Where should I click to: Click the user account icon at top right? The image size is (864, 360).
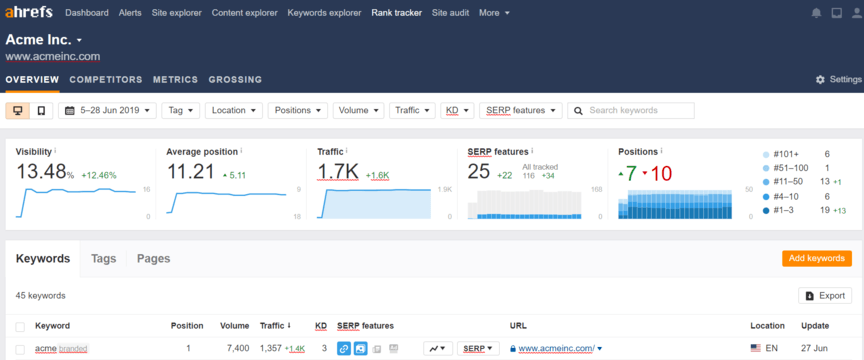(x=857, y=13)
